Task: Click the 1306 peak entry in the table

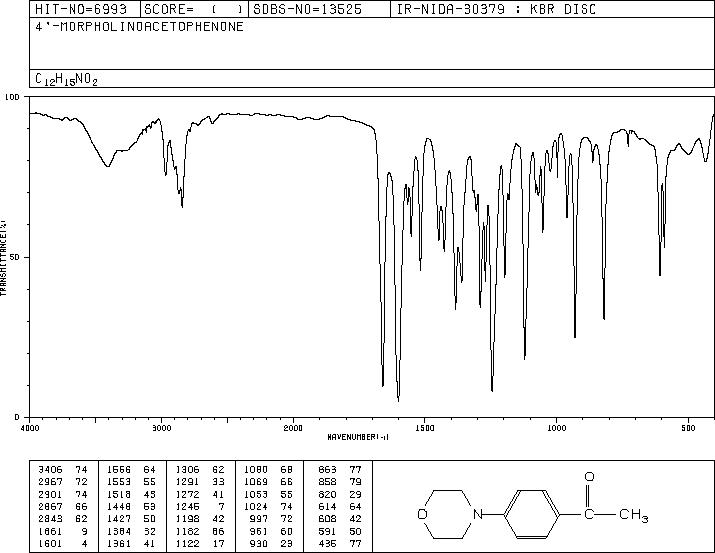Action: [x=200, y=469]
